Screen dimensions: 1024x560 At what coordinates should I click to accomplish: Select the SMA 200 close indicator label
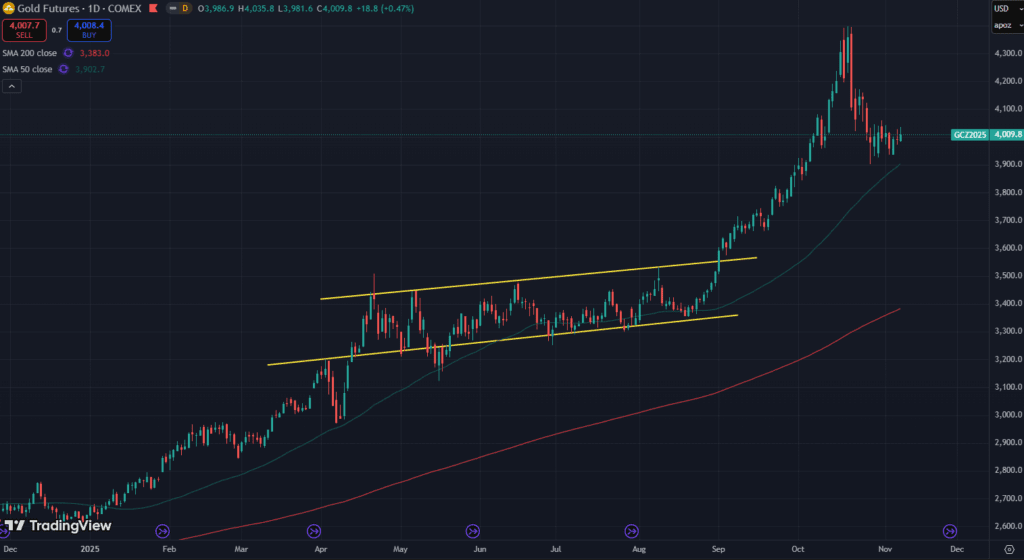(30, 53)
